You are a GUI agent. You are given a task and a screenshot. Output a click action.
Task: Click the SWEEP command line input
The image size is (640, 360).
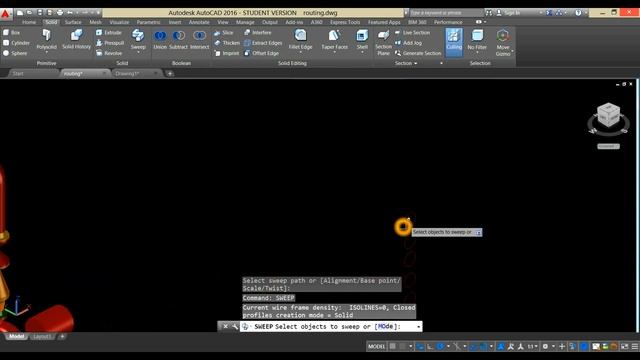331,327
